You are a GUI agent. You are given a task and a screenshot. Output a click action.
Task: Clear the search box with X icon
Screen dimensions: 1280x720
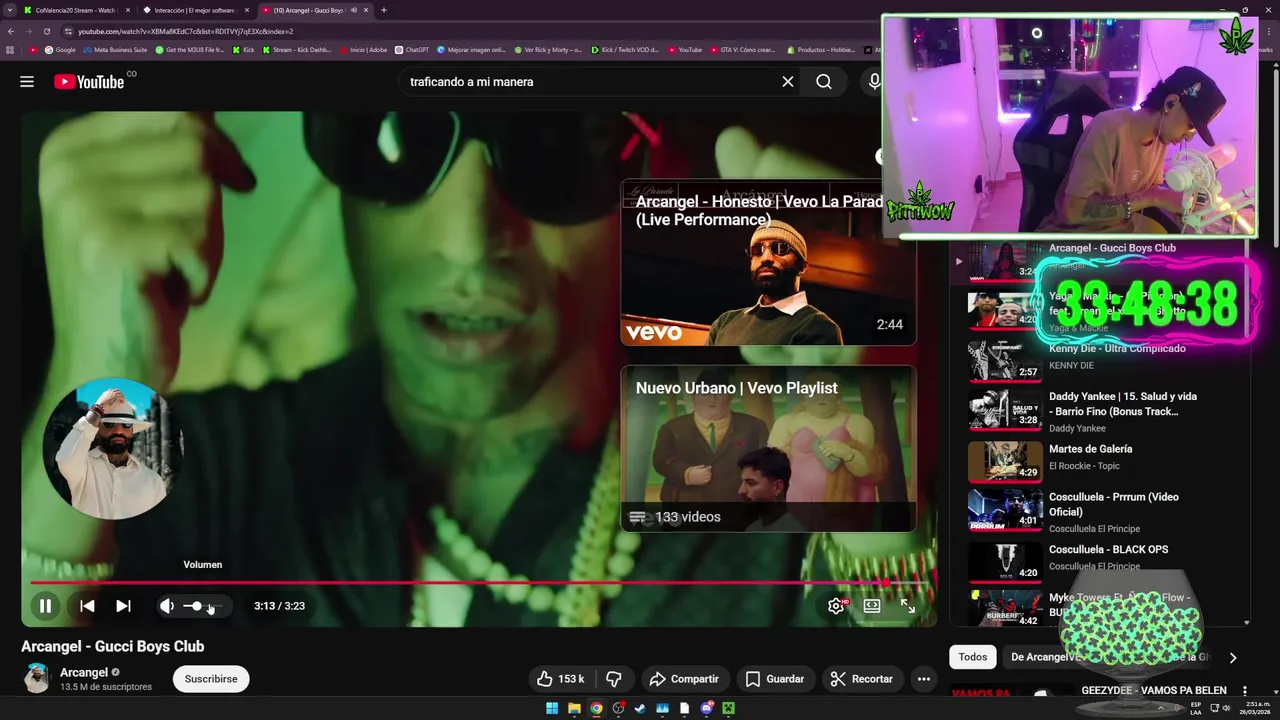[x=788, y=82]
